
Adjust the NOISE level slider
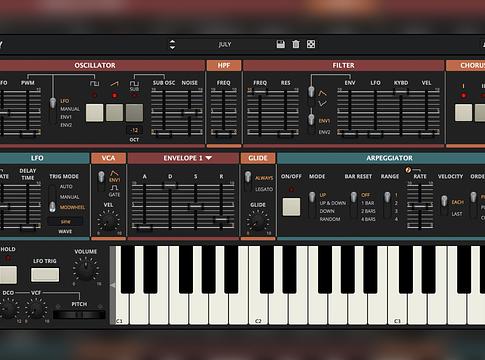[x=190, y=112]
